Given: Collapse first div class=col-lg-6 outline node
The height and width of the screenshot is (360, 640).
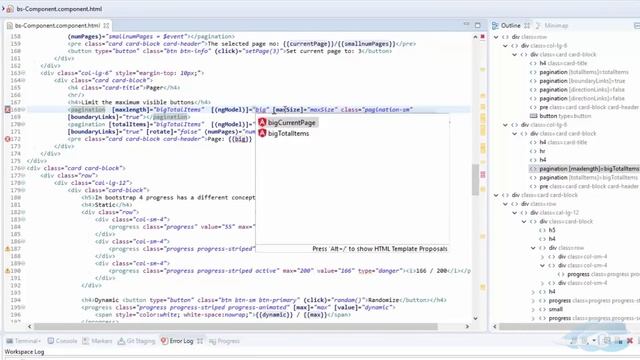Looking at the screenshot, I should pos(505,46).
